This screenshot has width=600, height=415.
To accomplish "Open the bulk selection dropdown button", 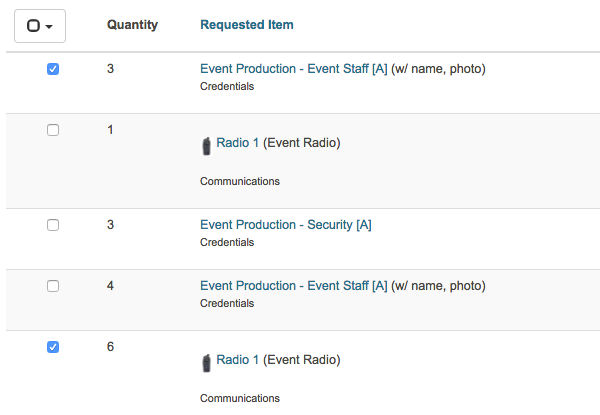I will (x=40, y=26).
